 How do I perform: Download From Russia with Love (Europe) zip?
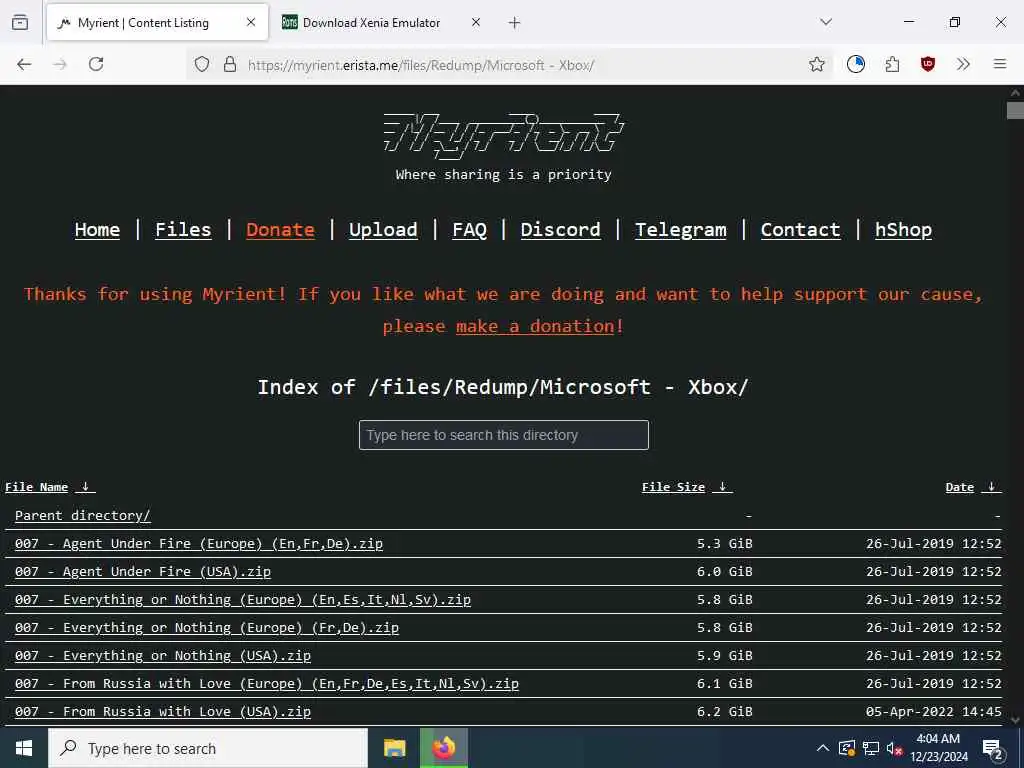pyautogui.click(x=266, y=684)
